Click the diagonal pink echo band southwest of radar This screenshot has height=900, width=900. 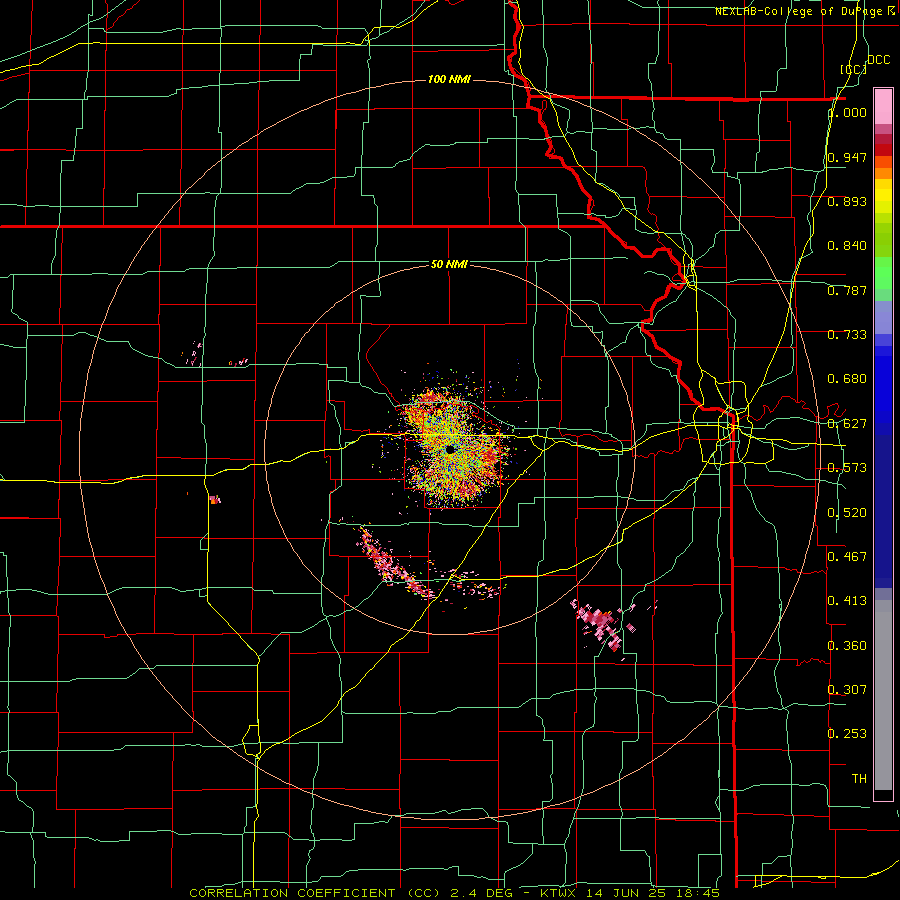pyautogui.click(x=395, y=564)
